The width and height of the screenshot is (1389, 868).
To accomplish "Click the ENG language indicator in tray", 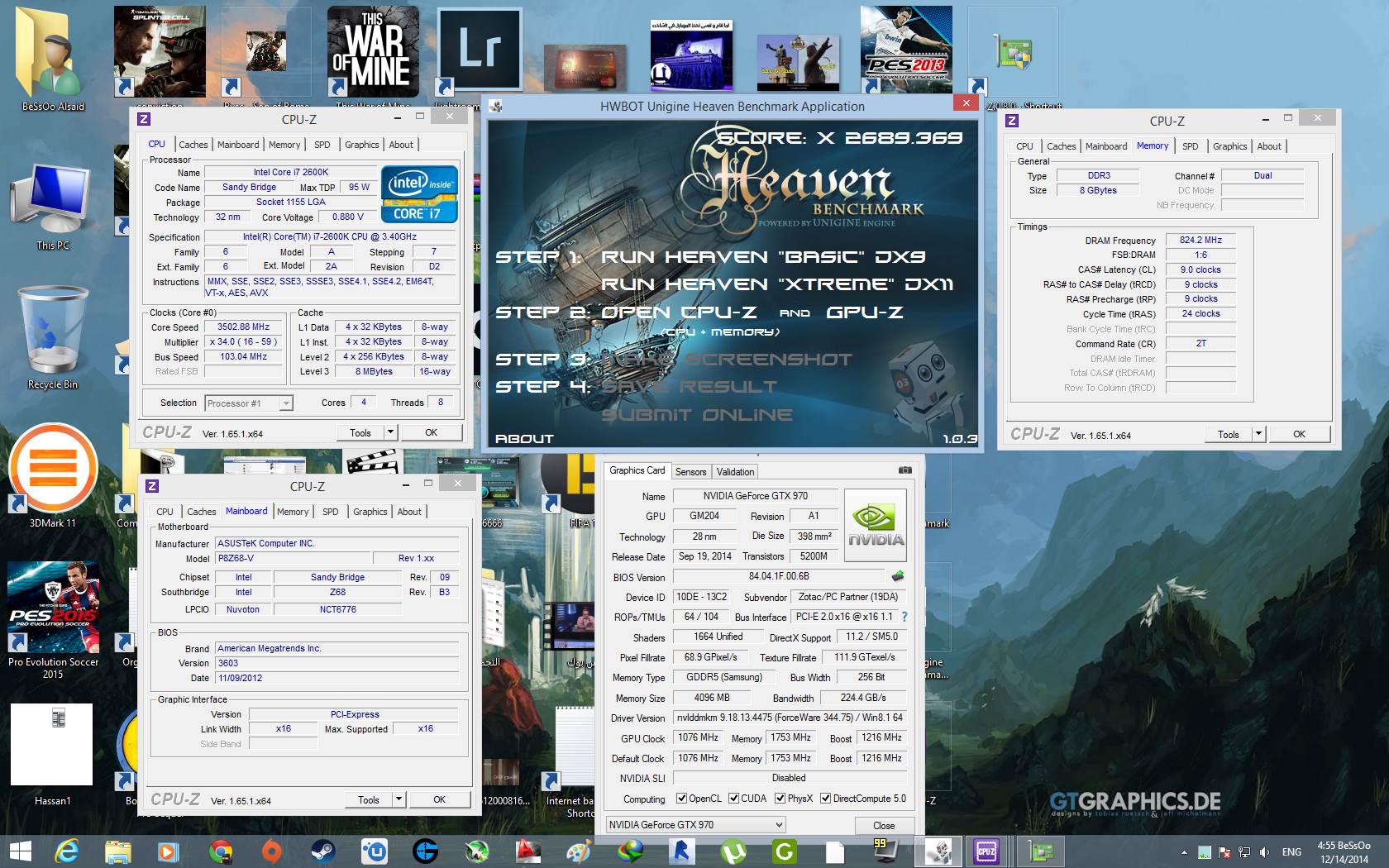I will pos(1291,852).
